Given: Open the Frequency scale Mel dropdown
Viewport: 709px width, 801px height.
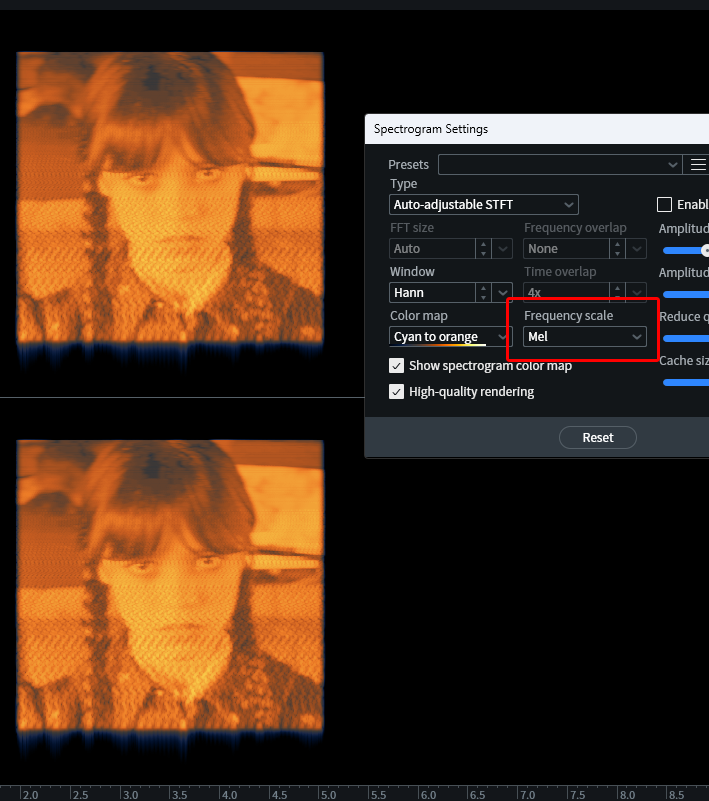Looking at the screenshot, I should (x=585, y=337).
